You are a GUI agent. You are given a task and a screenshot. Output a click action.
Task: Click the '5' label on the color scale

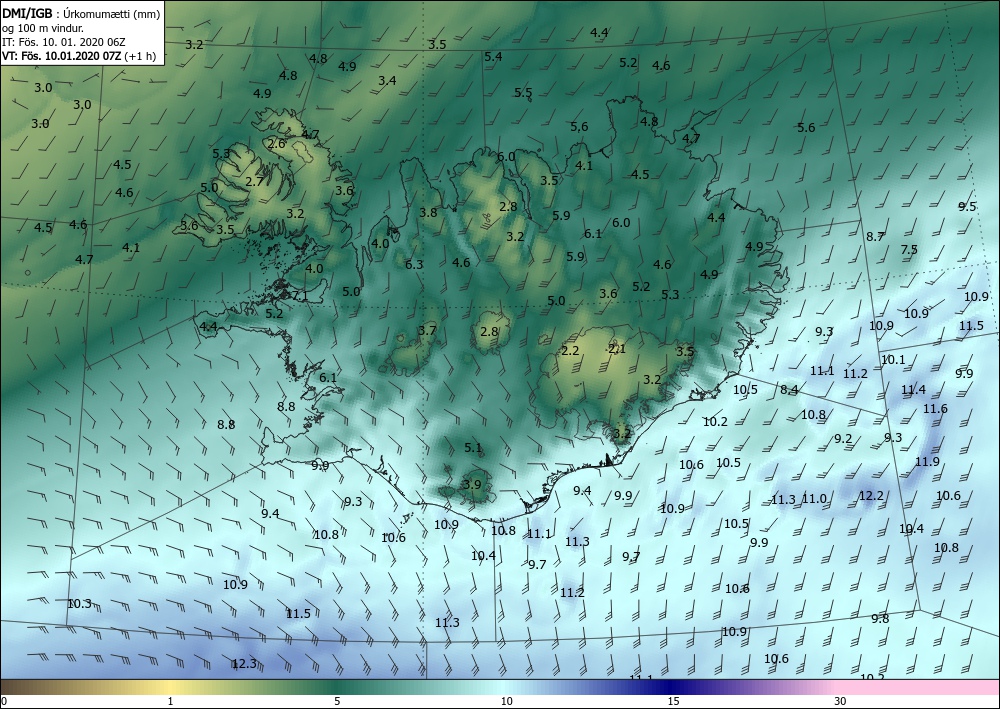pyautogui.click(x=337, y=702)
